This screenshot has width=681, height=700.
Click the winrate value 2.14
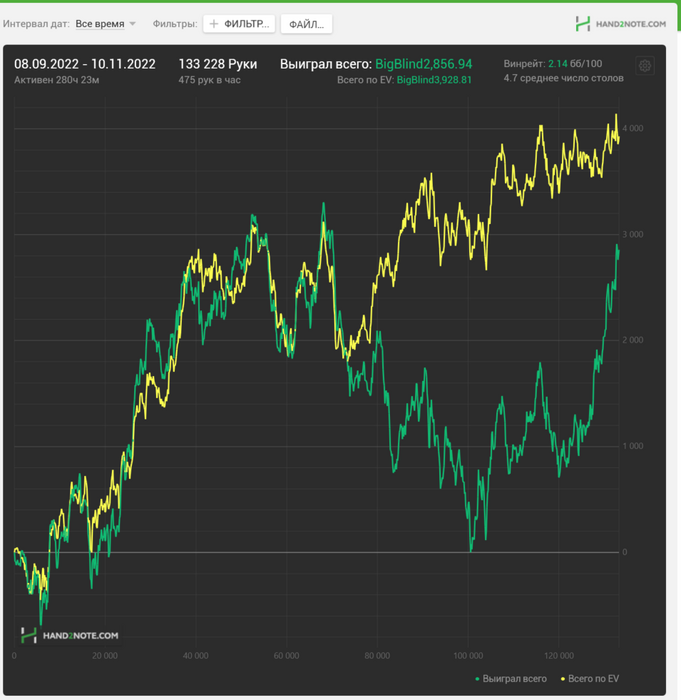click(x=557, y=63)
